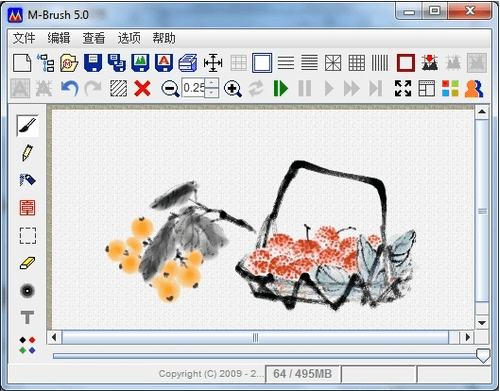Open the 文件 menu
The height and width of the screenshot is (391, 500).
point(24,38)
